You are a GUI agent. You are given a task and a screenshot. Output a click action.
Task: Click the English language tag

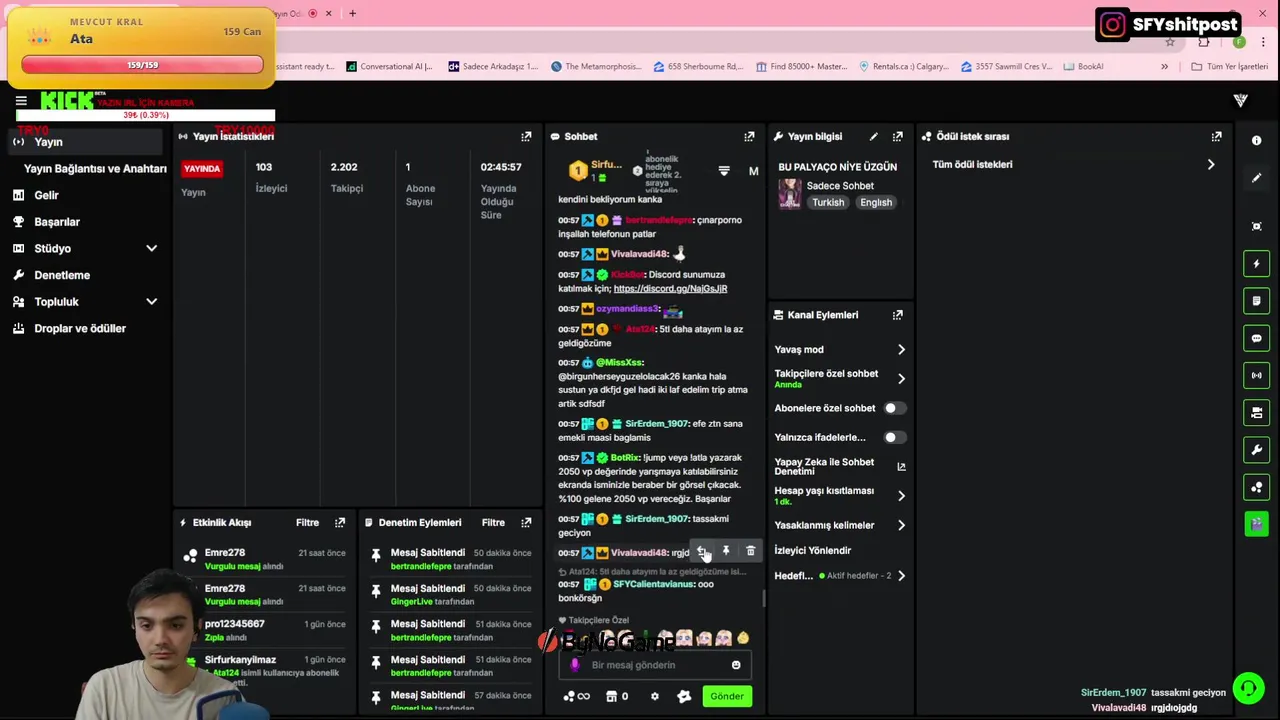click(876, 202)
